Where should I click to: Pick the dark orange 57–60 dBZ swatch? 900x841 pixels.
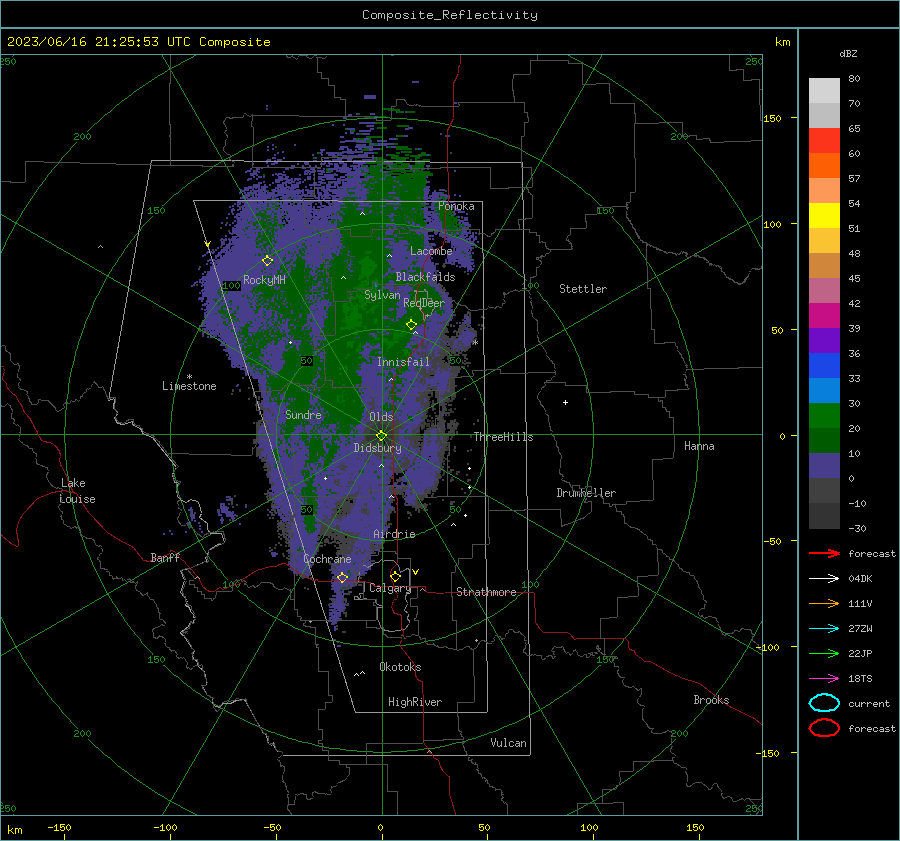pos(824,166)
